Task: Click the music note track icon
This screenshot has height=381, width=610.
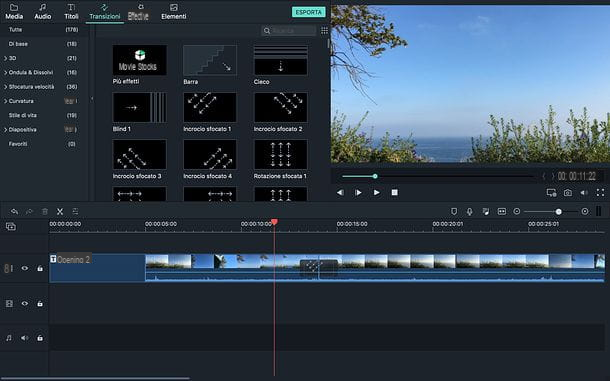Action: tap(9, 338)
